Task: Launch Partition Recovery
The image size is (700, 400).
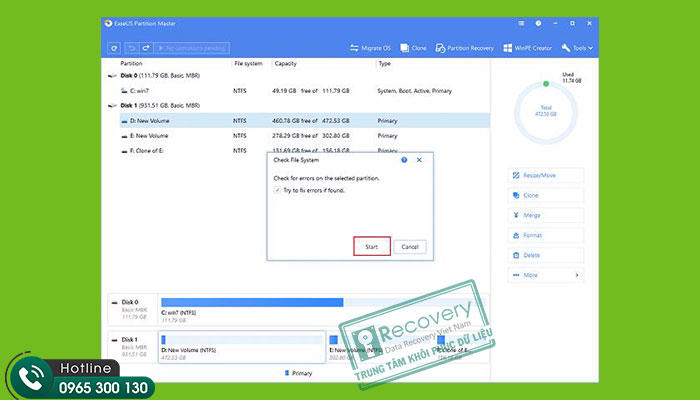Action: 465,48
